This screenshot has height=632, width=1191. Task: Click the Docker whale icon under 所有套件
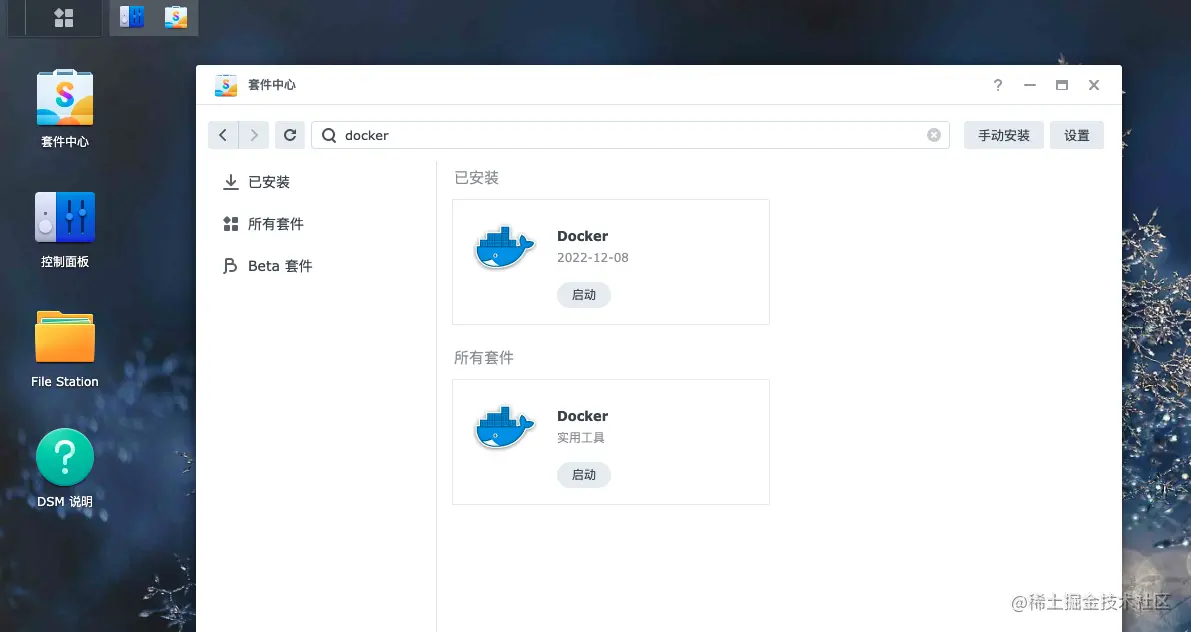tap(504, 427)
